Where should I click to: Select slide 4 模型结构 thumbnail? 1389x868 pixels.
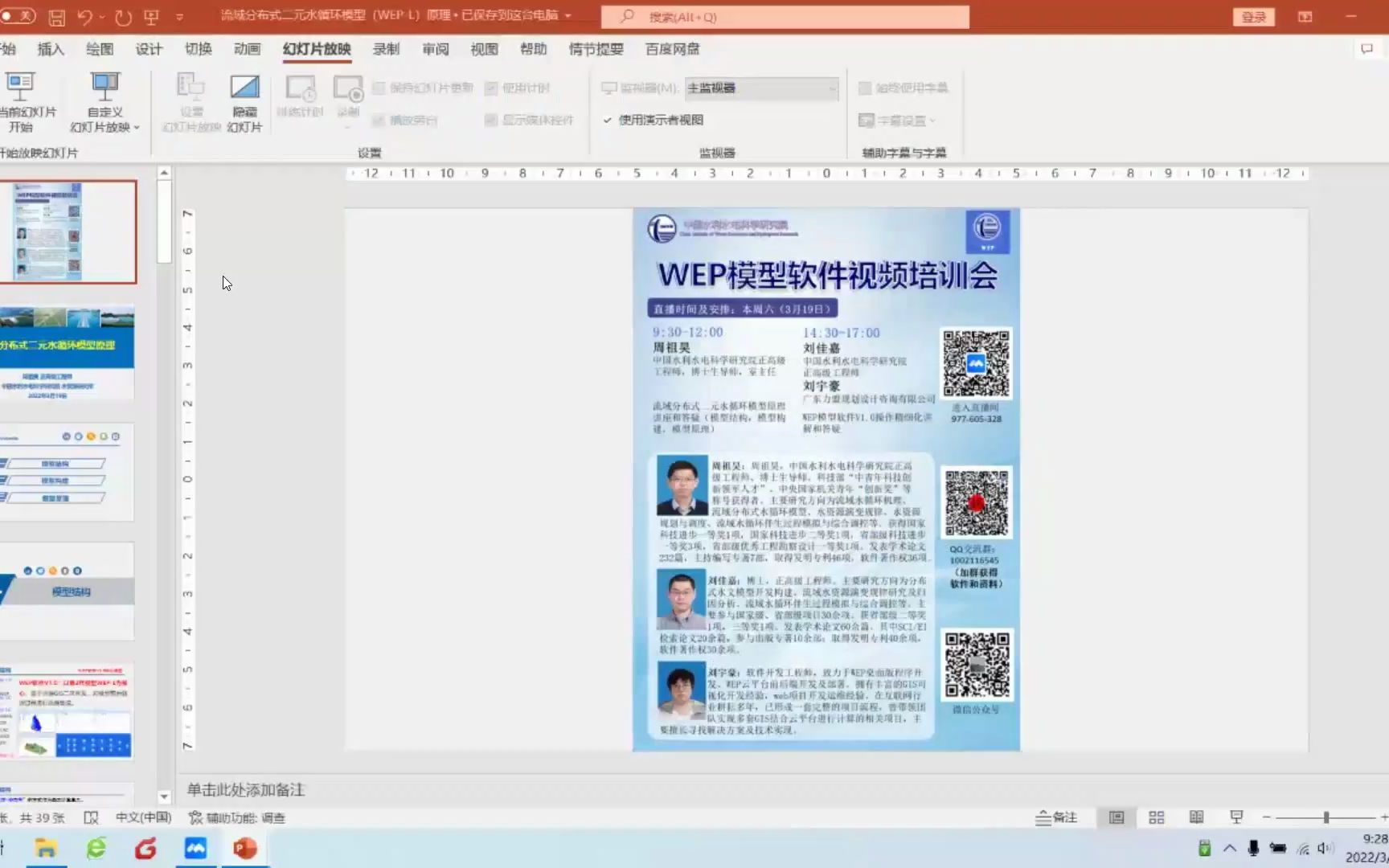(68, 592)
